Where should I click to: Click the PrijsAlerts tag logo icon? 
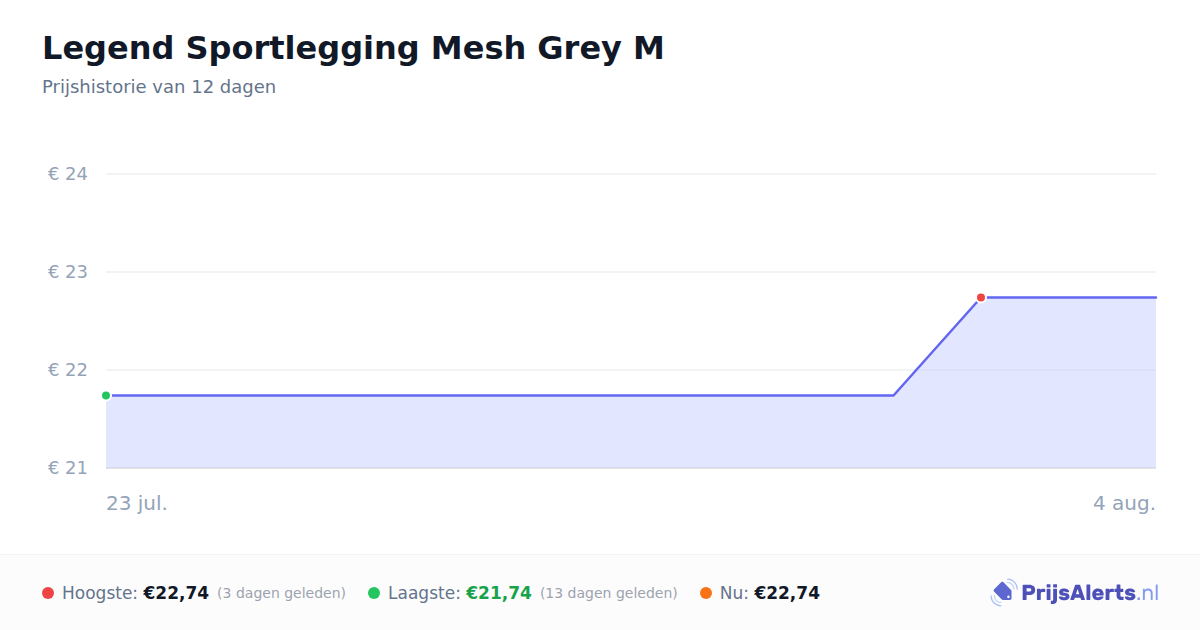coord(1003,593)
